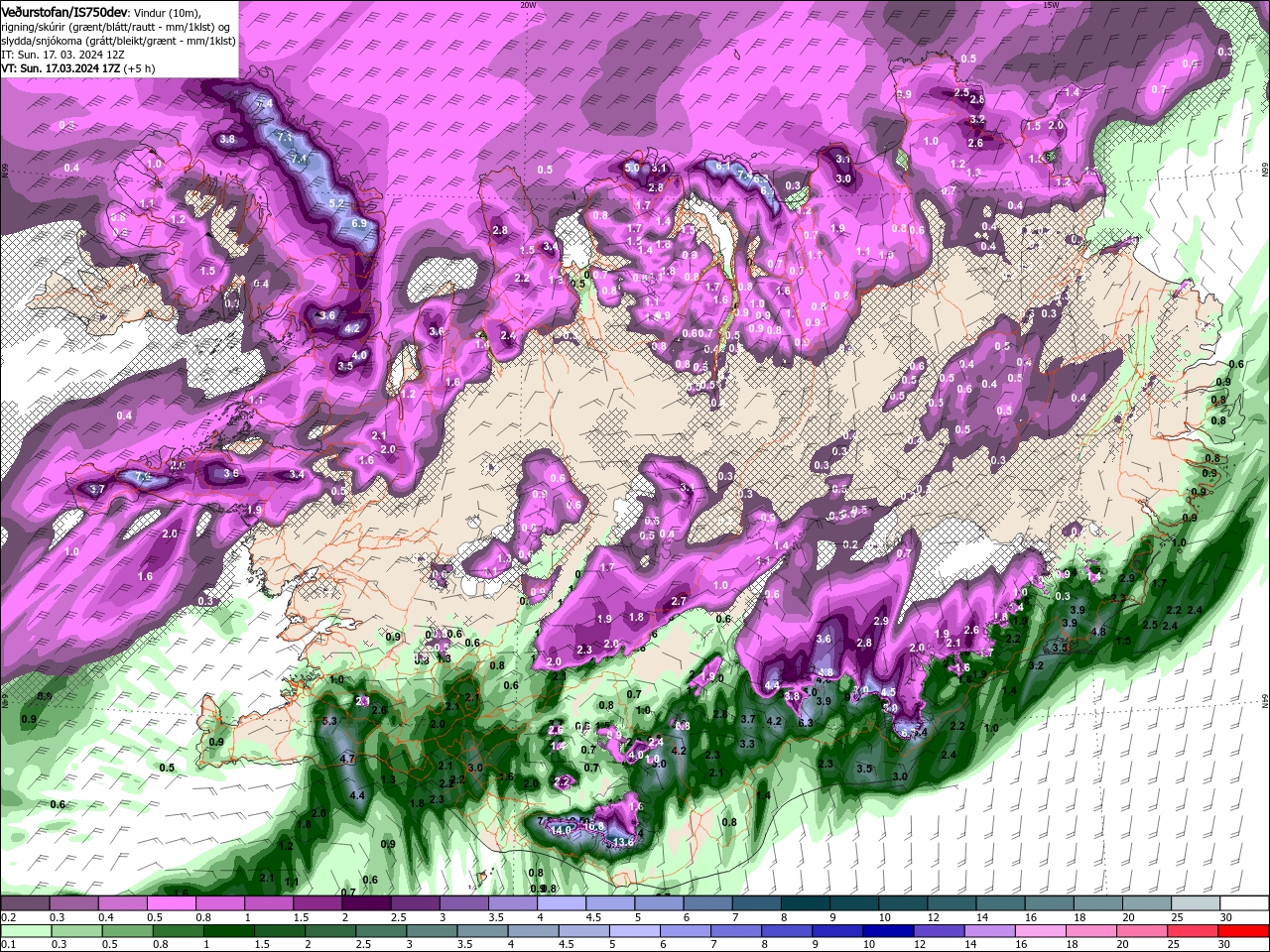
Task: Click the '4.7' rainfall value on the map
Action: point(347,759)
